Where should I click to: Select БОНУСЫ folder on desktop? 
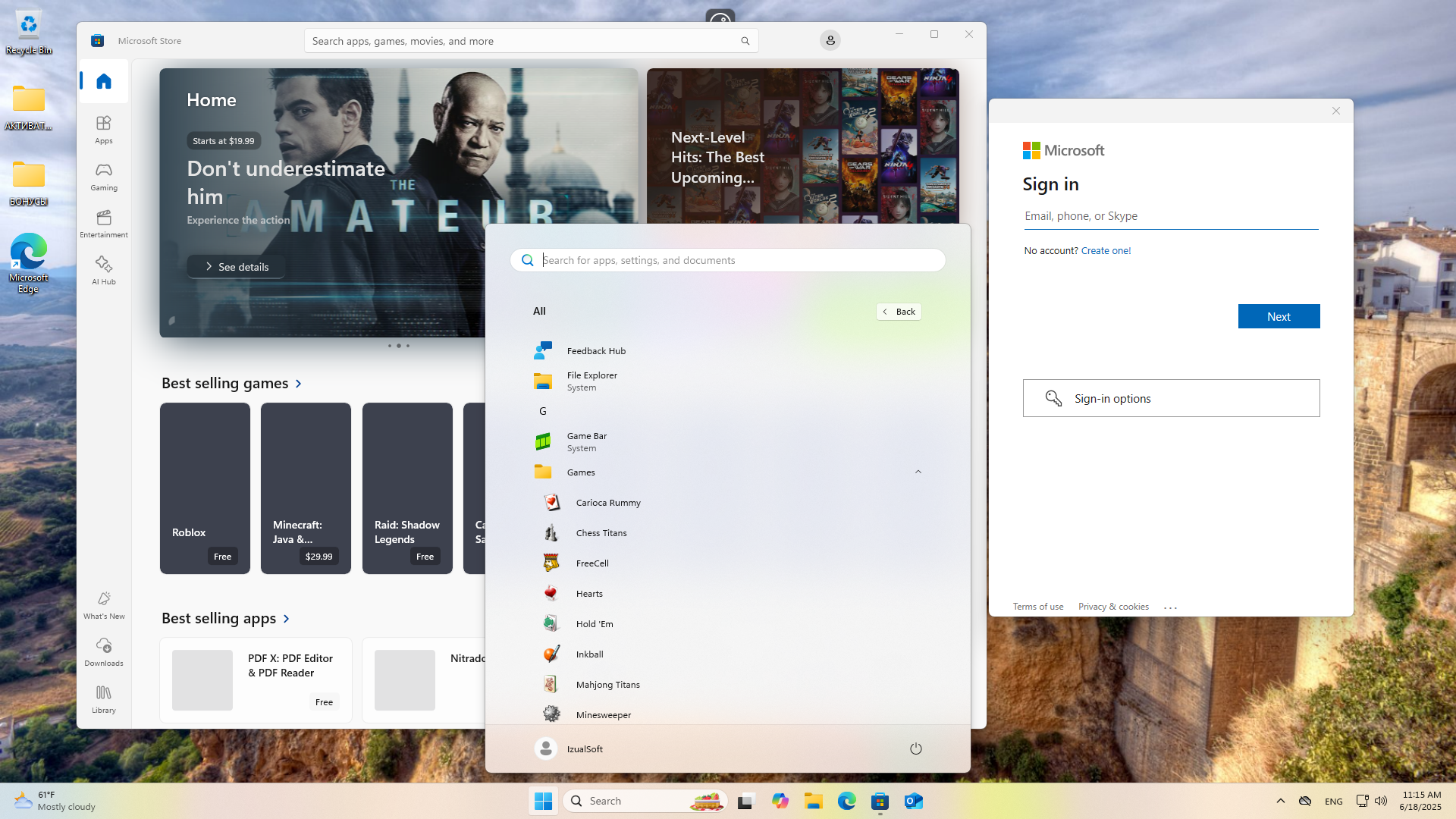pos(29,183)
